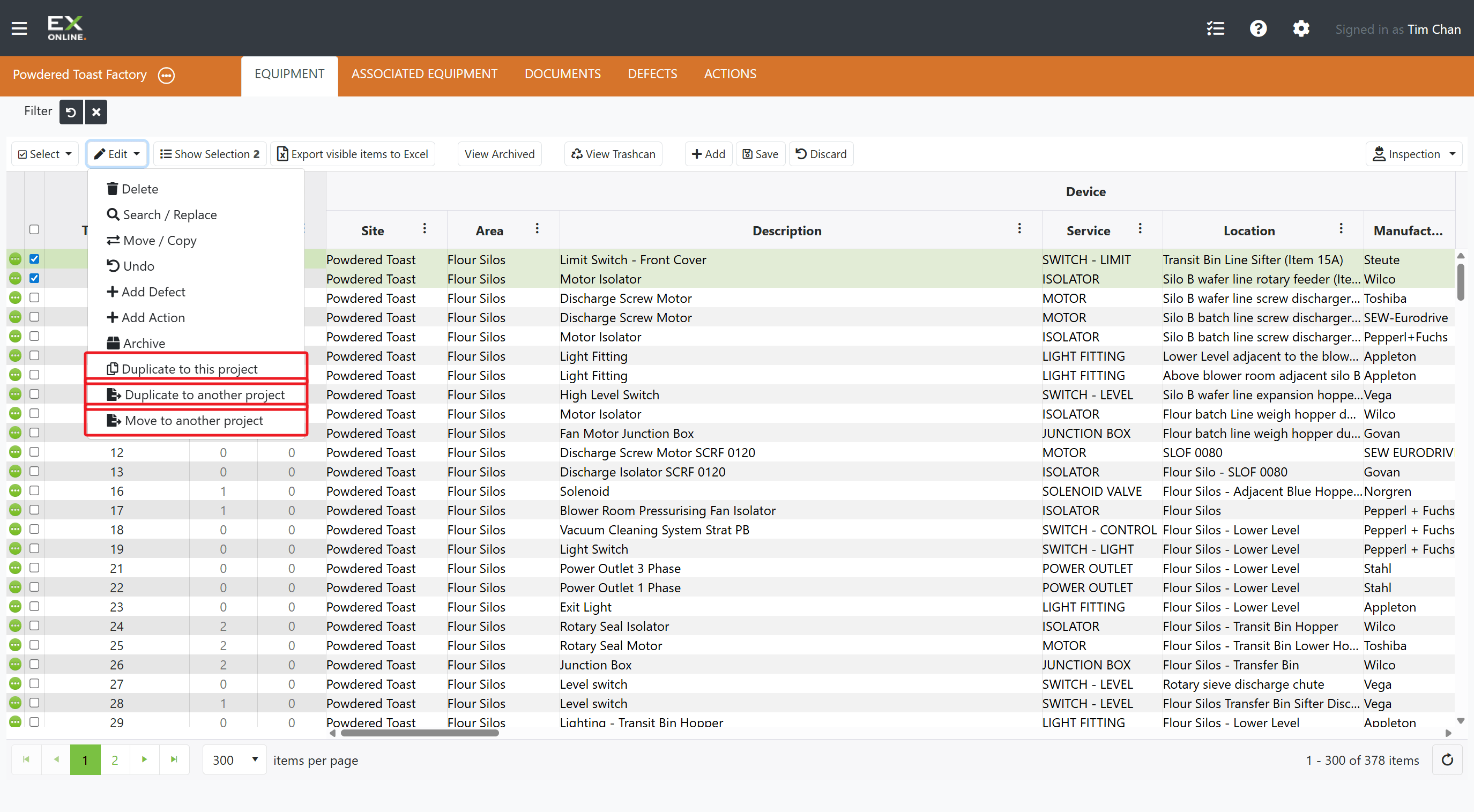Click Export visible items to Excel
Screen dimensions: 1474x812
pyautogui.click(x=353, y=154)
